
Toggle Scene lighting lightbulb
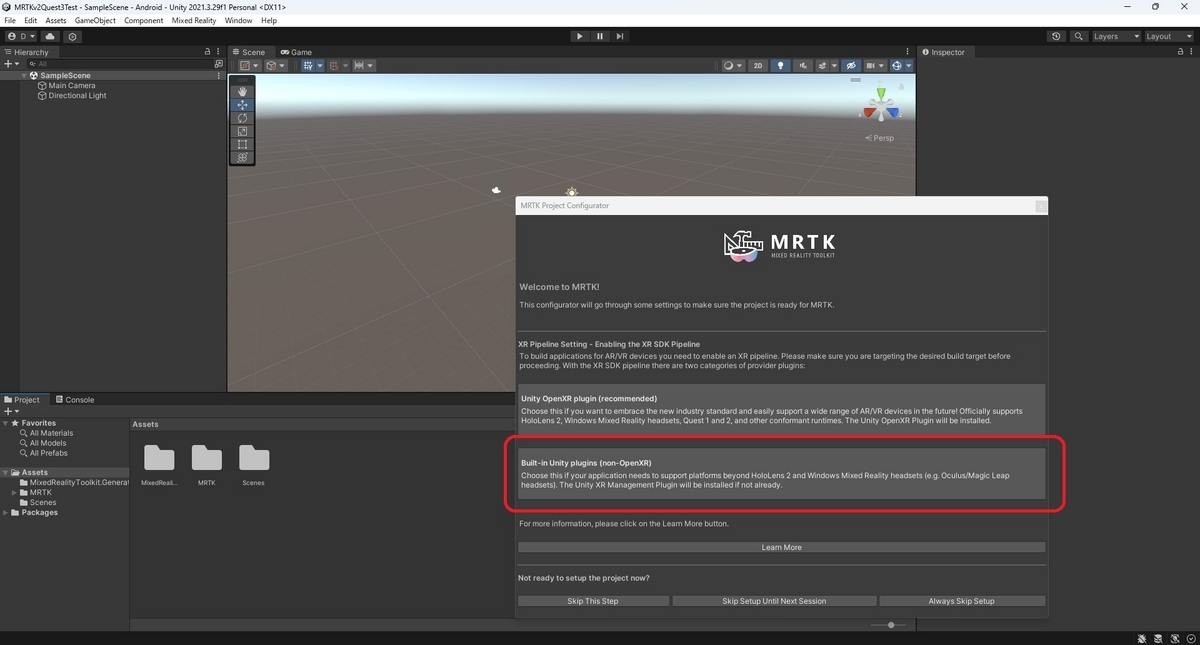click(781, 65)
